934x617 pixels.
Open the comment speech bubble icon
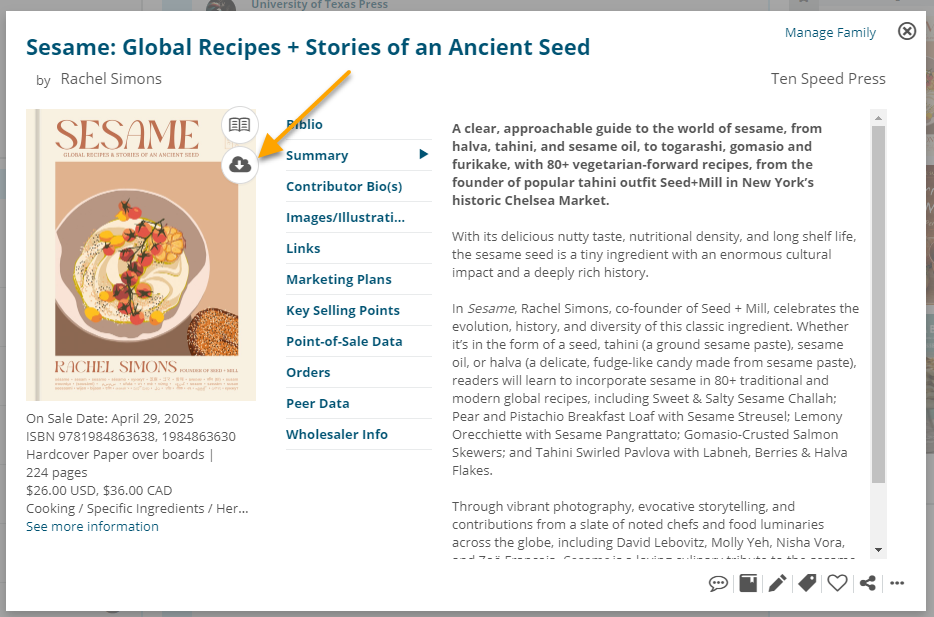point(718,583)
